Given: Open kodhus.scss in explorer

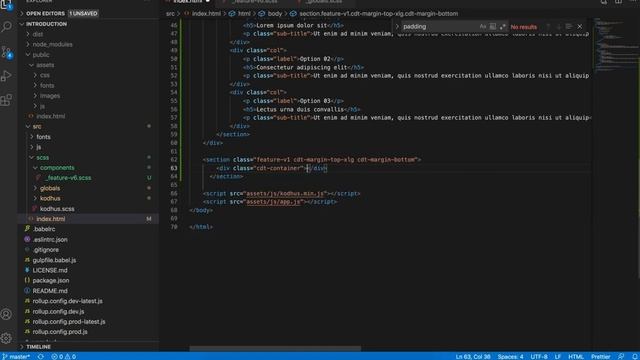Looking at the screenshot, I should [x=57, y=209].
